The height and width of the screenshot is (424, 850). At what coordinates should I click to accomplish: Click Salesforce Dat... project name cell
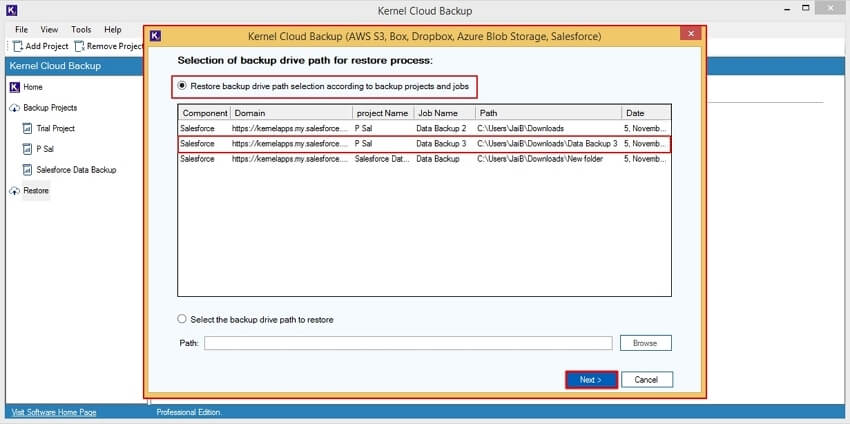[382, 159]
